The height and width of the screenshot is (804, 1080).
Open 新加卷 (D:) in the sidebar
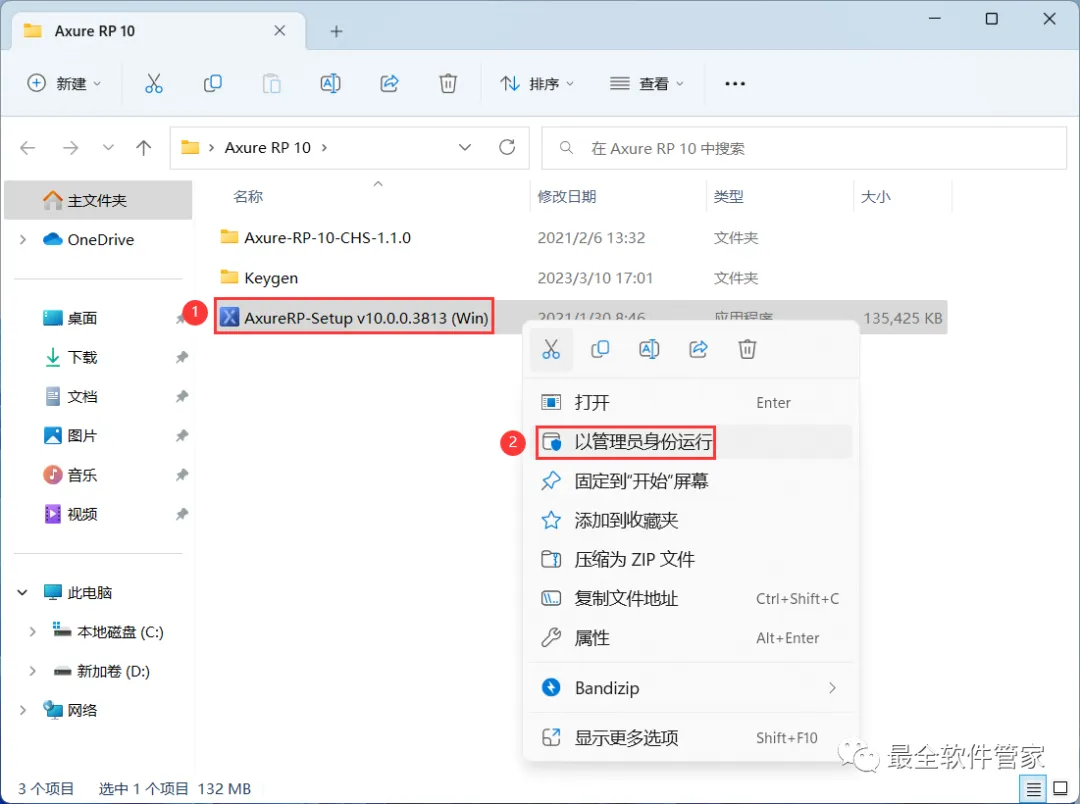click(113, 671)
